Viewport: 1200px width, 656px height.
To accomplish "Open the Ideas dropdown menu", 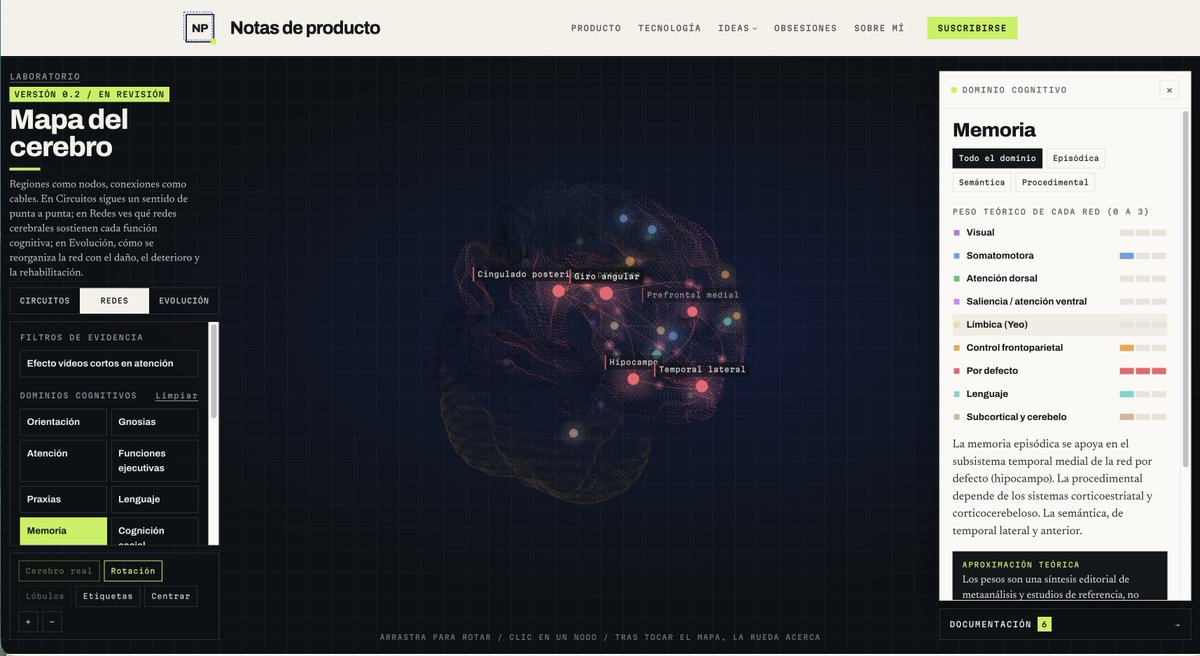I will pyautogui.click(x=737, y=28).
